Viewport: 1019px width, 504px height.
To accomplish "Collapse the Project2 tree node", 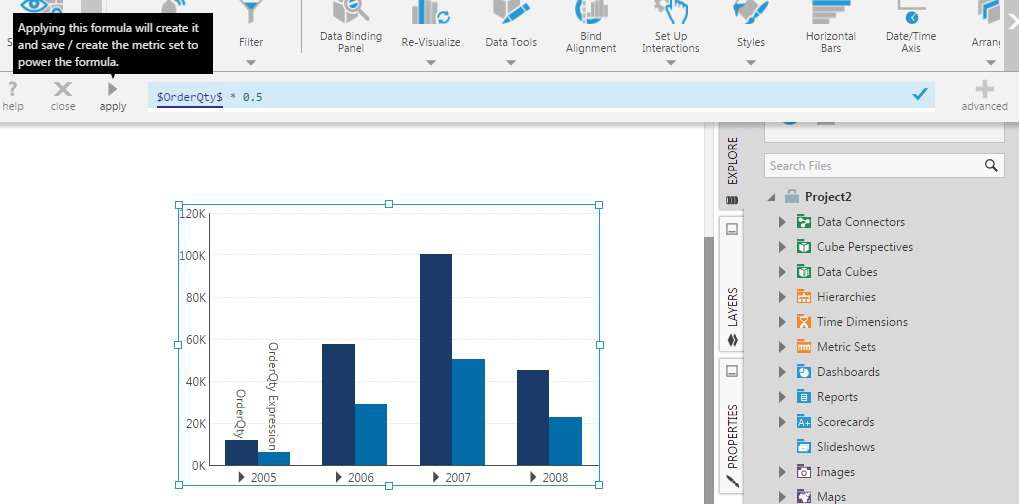I will (x=771, y=197).
